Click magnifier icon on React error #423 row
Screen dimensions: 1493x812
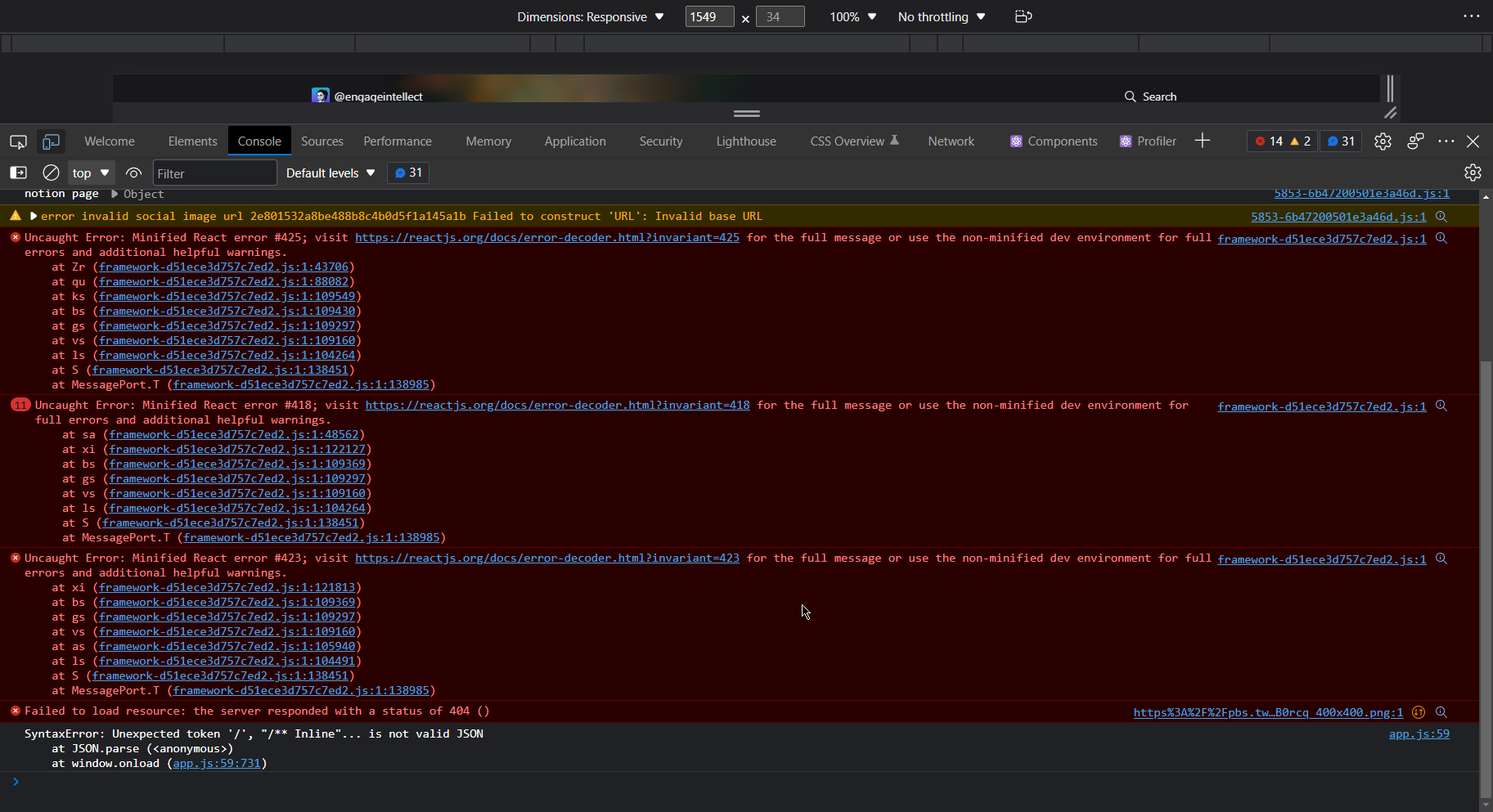pos(1441,559)
